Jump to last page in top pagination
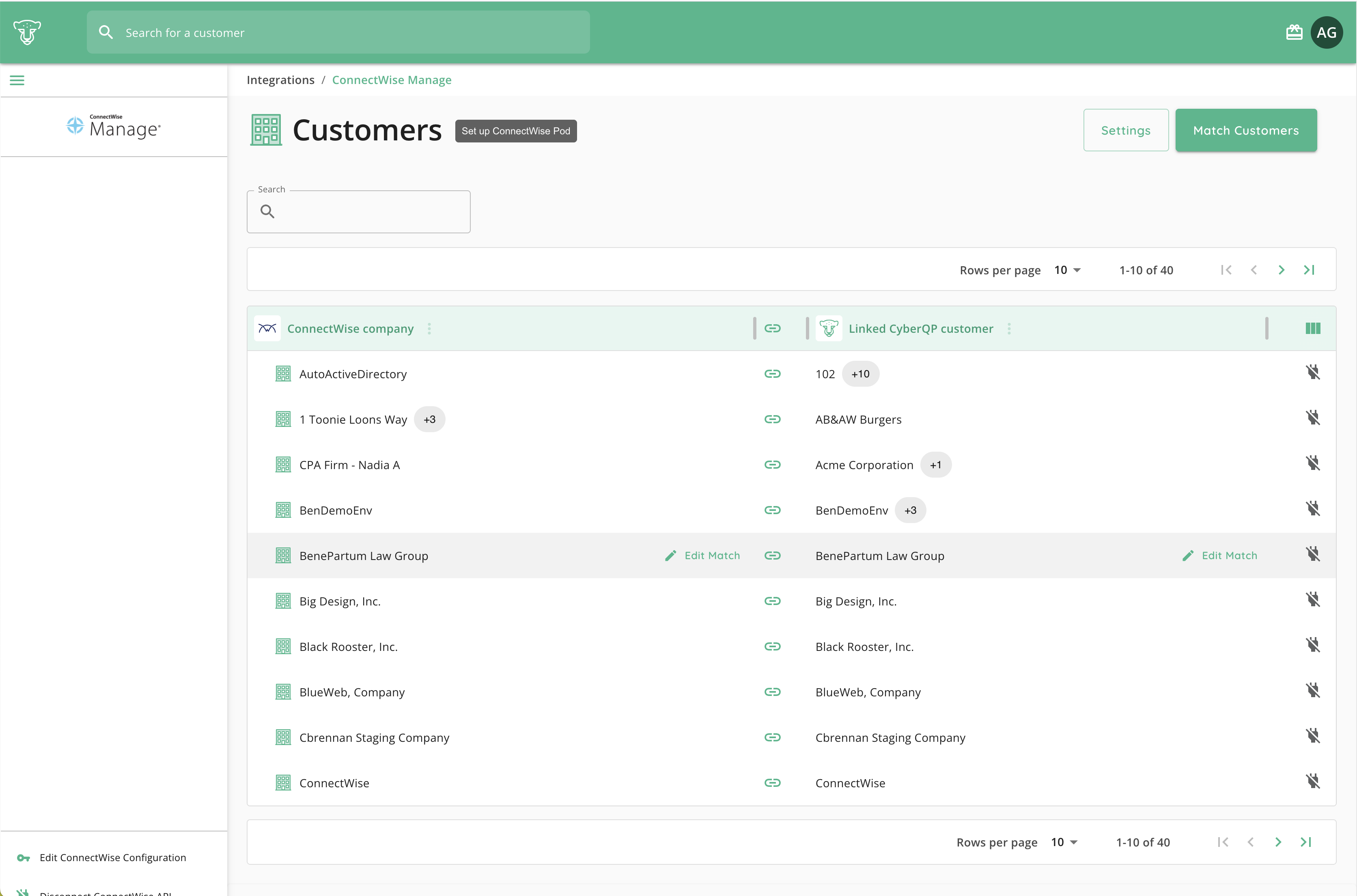The width and height of the screenshot is (1357, 896). coord(1308,270)
